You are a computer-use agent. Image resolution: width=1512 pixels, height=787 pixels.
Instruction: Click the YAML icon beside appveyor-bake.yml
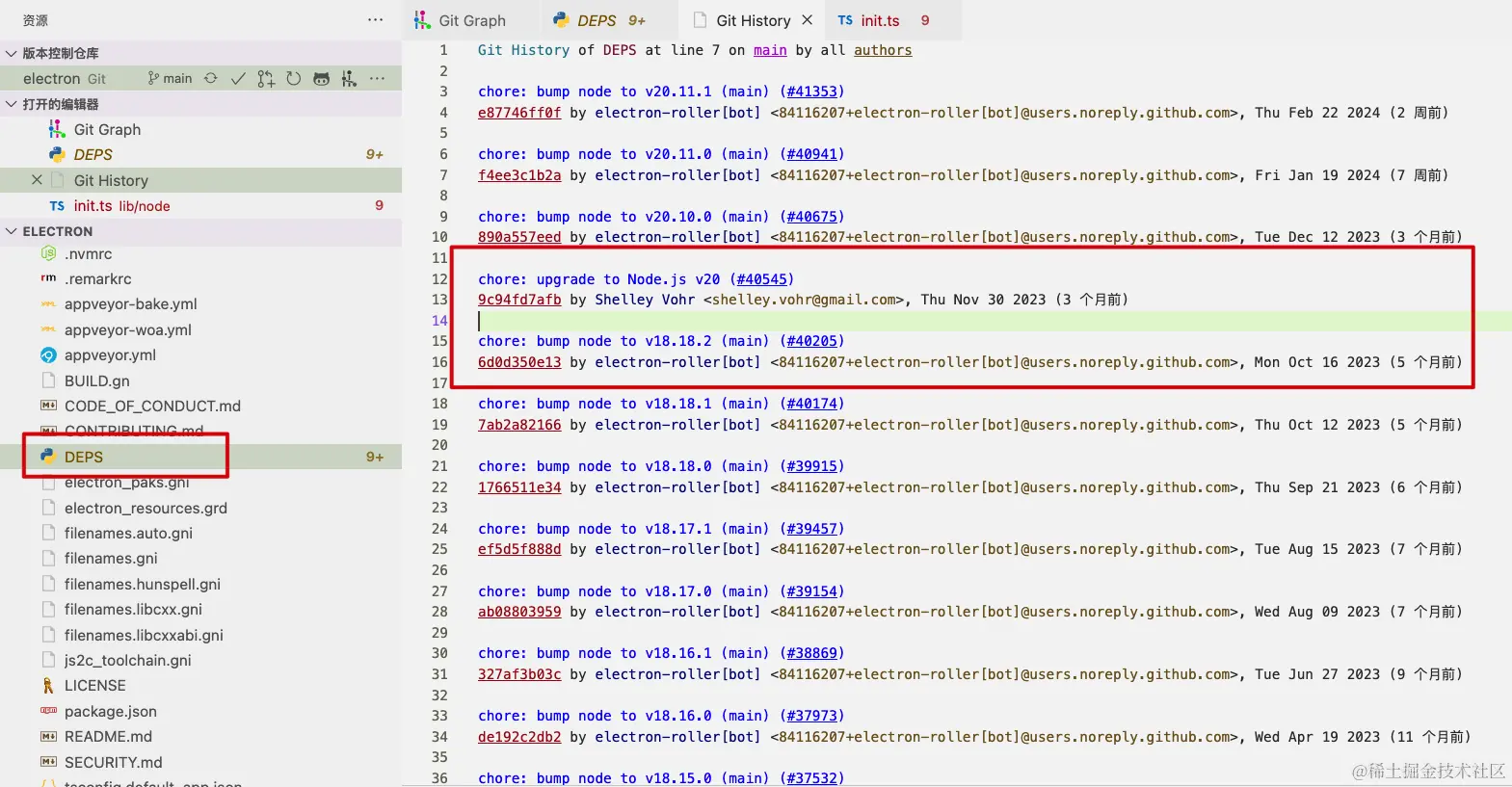point(48,304)
